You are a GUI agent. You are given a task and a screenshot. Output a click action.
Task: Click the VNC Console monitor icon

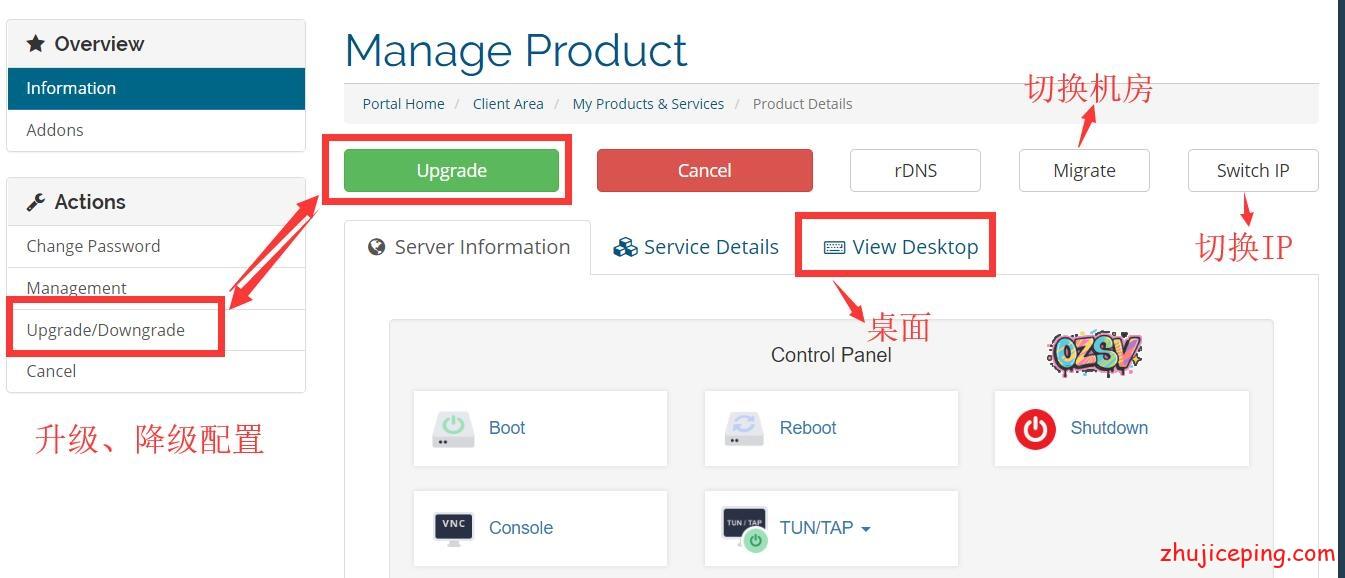click(453, 528)
